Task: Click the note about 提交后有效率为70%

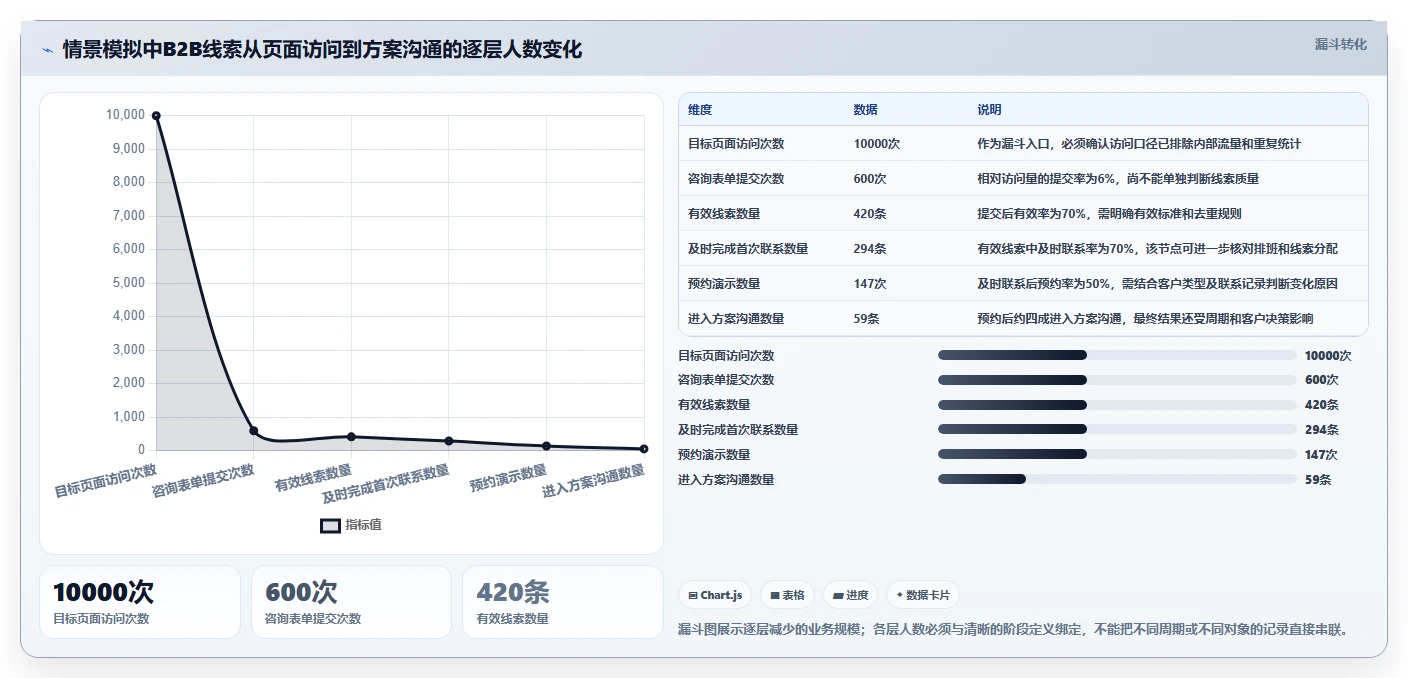Action: [1109, 214]
